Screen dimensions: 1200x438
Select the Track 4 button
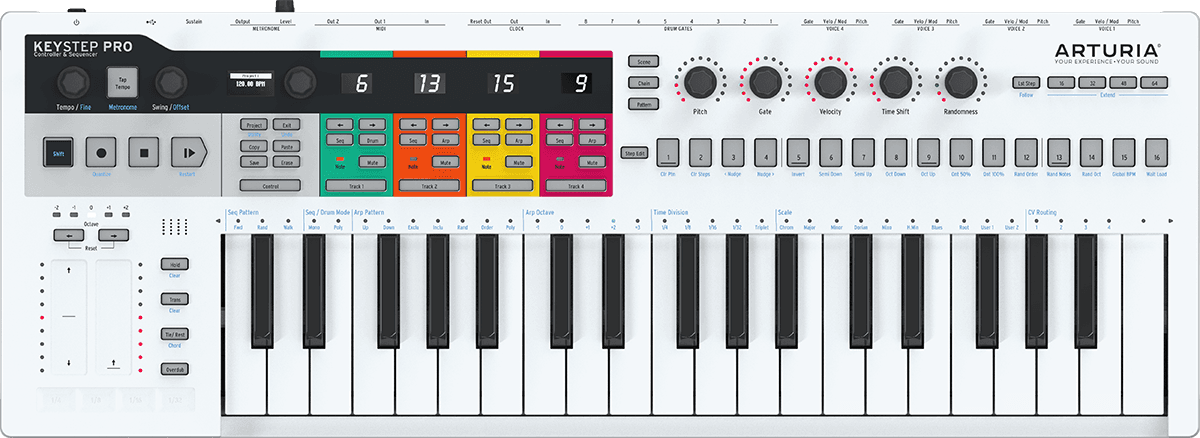coord(576,186)
